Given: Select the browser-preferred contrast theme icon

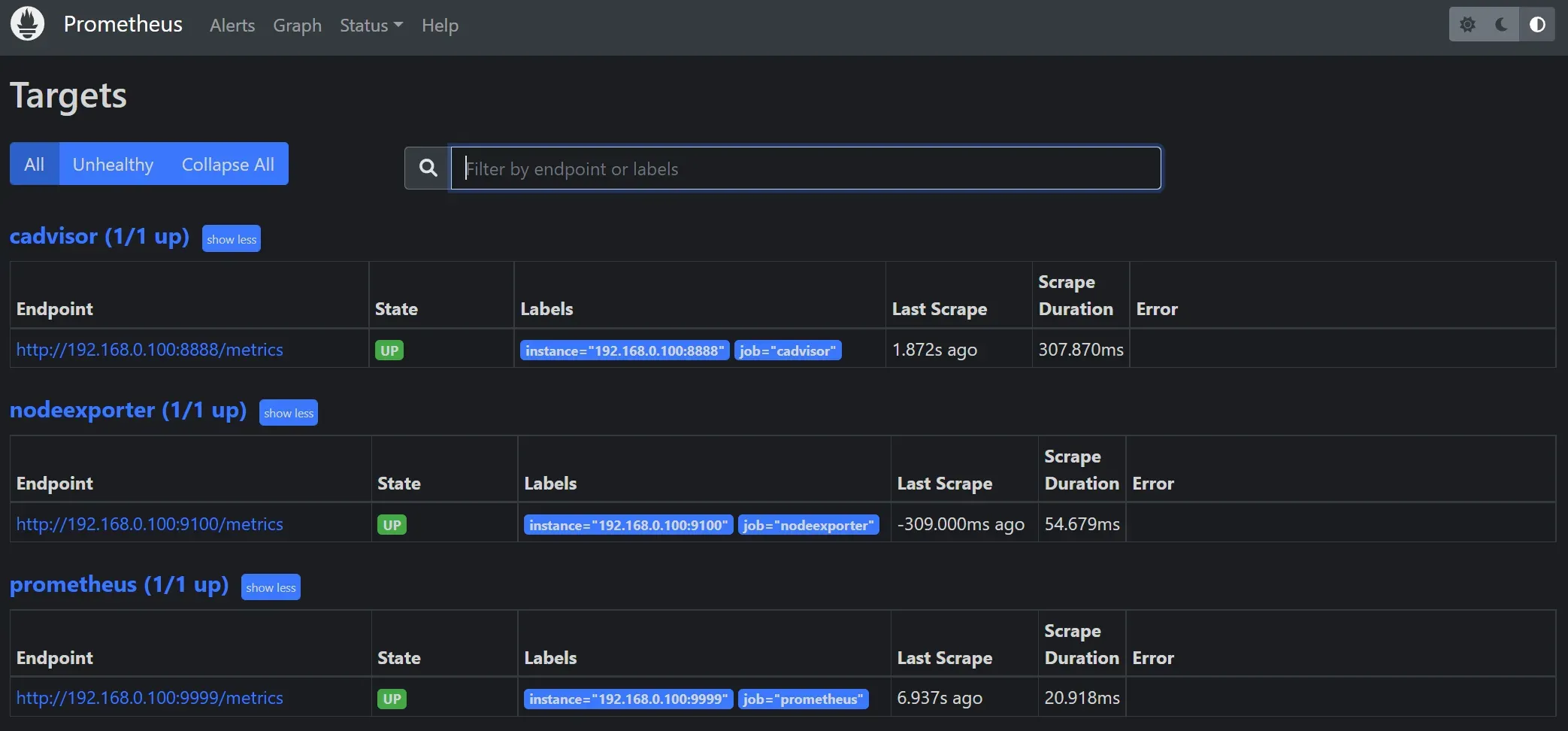Looking at the screenshot, I should click(x=1537, y=25).
